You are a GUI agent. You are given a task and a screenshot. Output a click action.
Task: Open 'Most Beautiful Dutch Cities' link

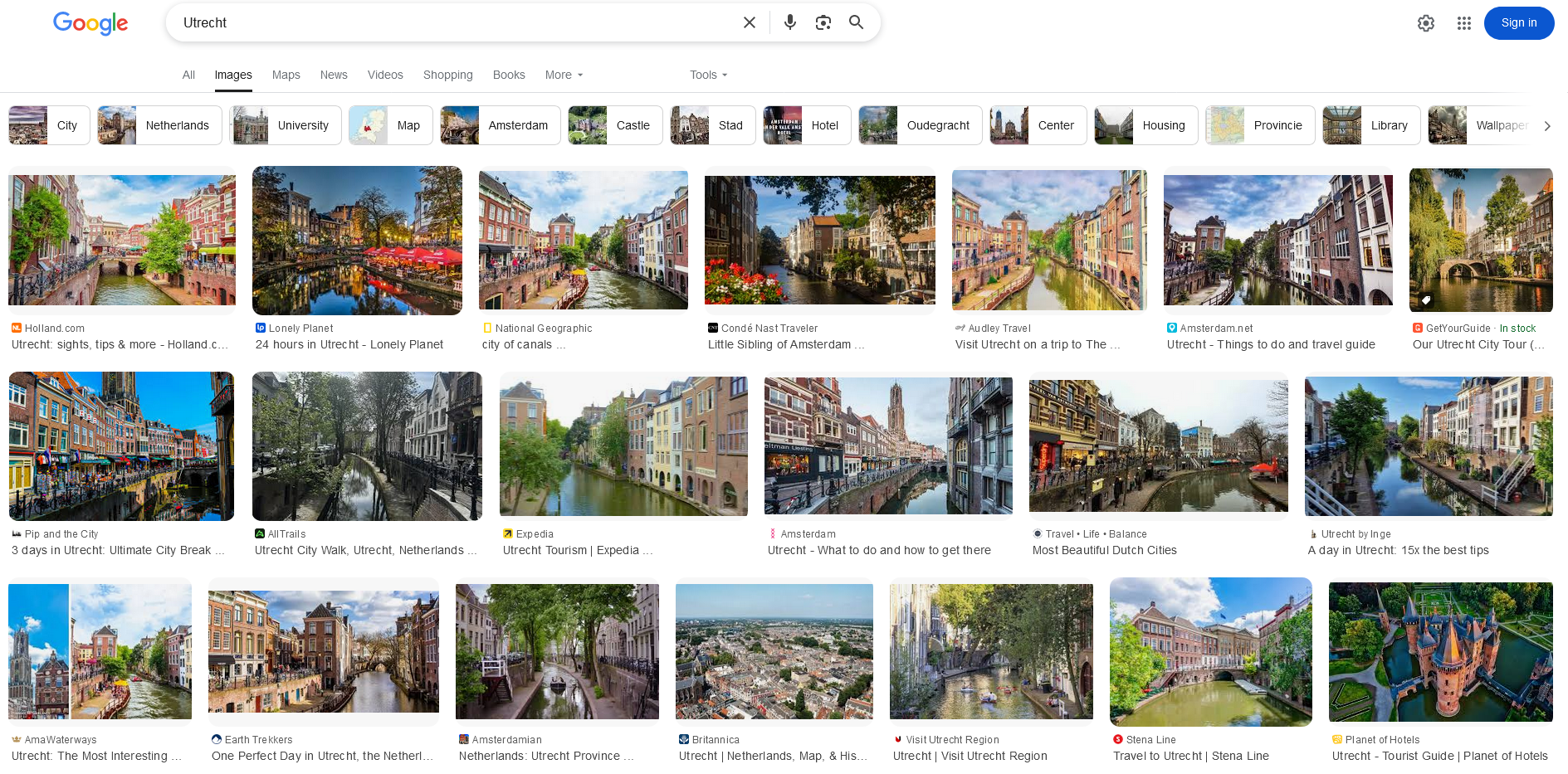tap(1105, 550)
